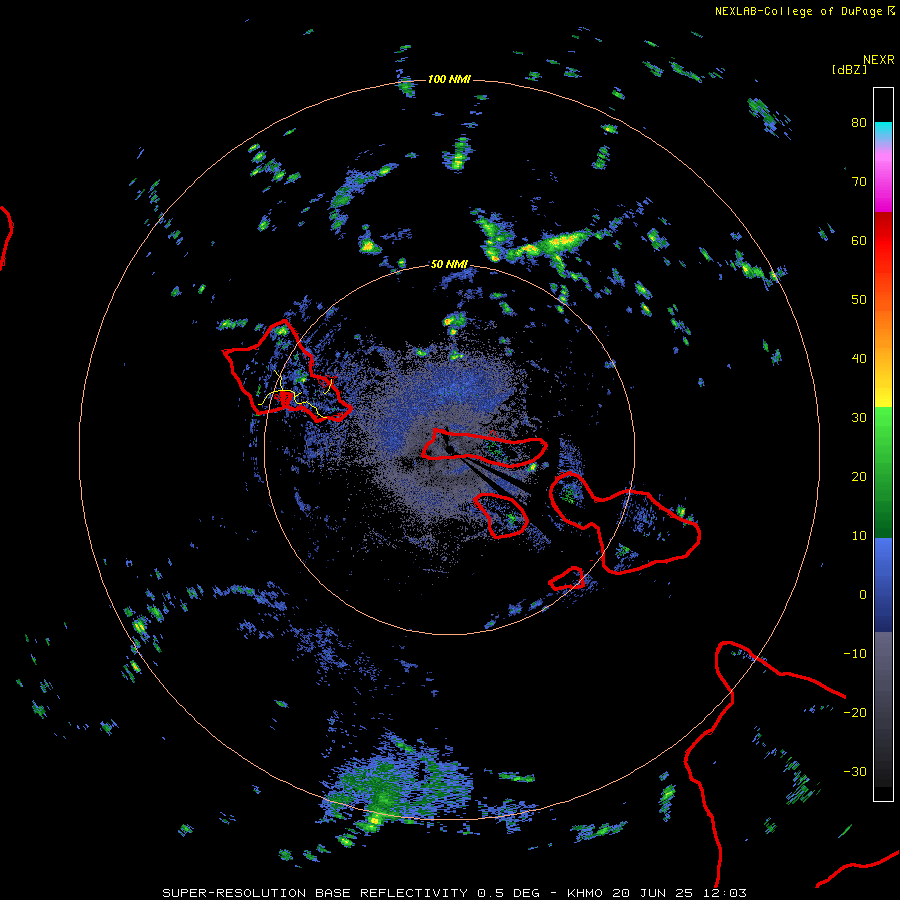Image resolution: width=900 pixels, height=900 pixels.
Task: Click the -10 value on the dBZ scale
Action: pos(855,654)
